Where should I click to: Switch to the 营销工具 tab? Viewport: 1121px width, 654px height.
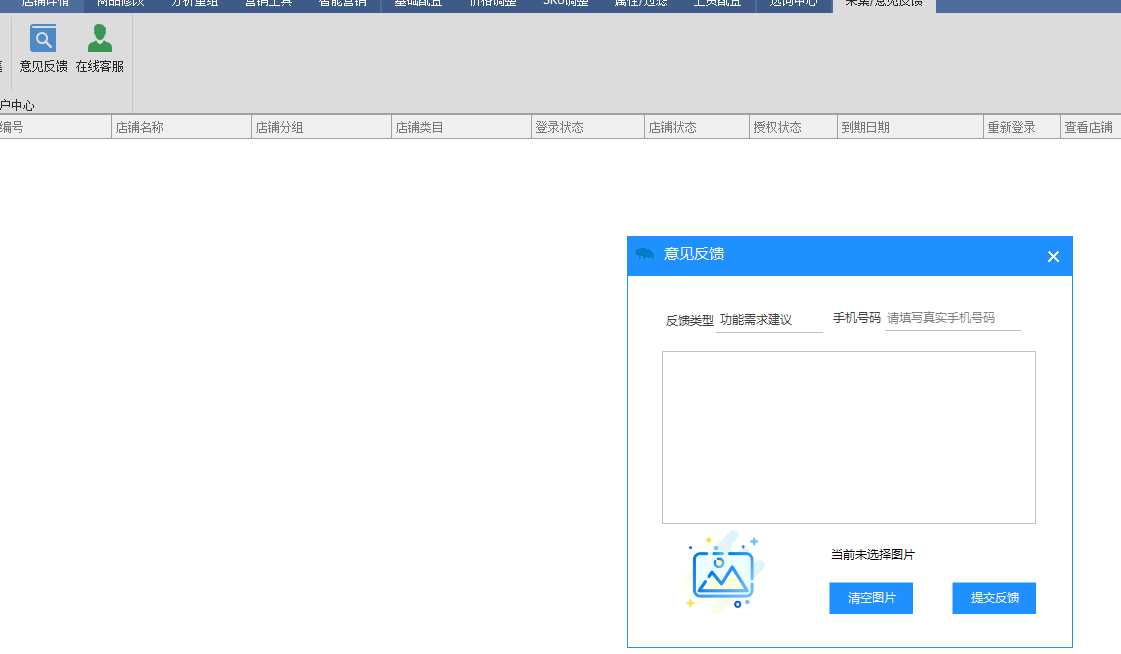click(x=268, y=4)
